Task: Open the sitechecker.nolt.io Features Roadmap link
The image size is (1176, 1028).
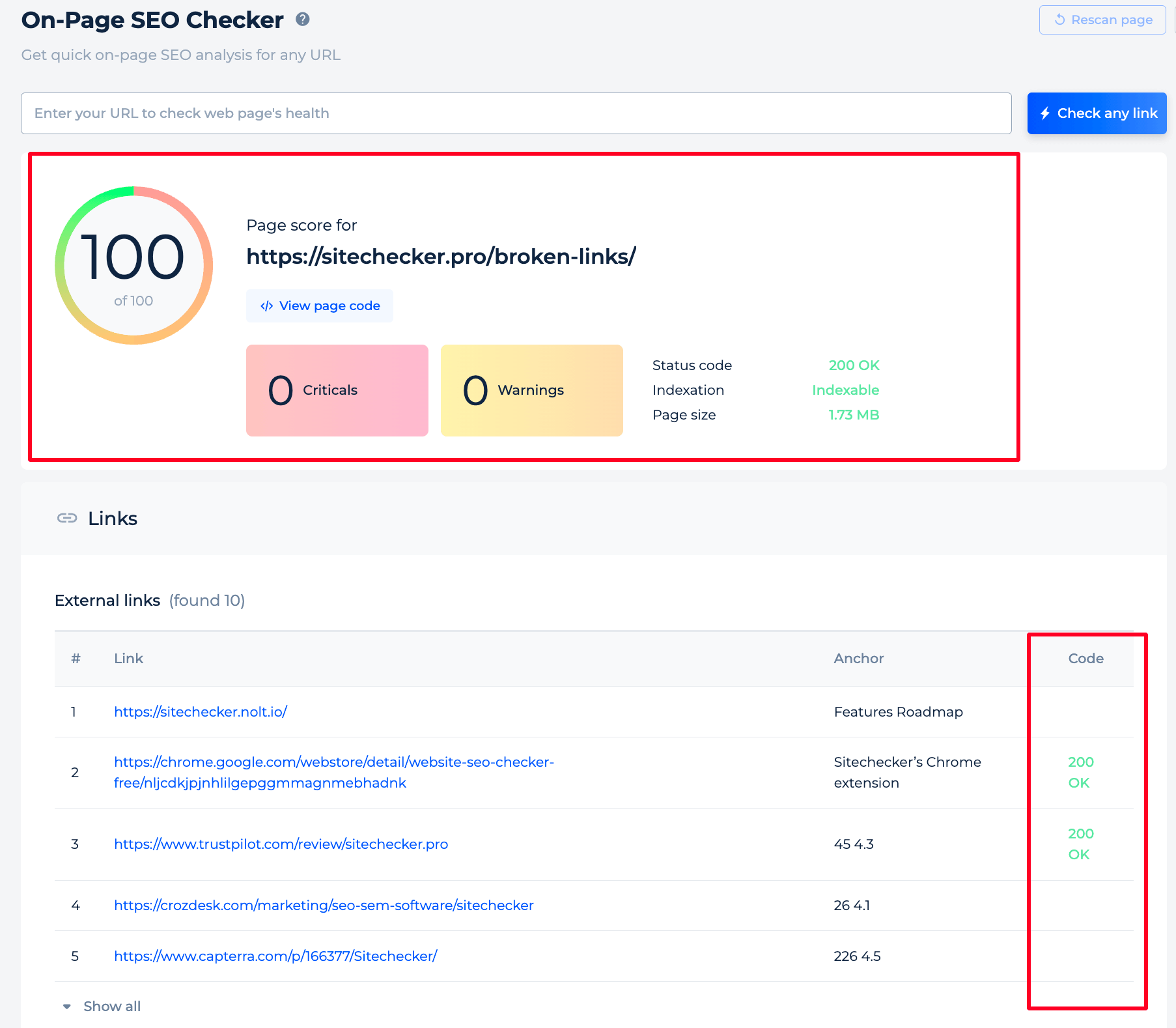Action: coord(201,711)
